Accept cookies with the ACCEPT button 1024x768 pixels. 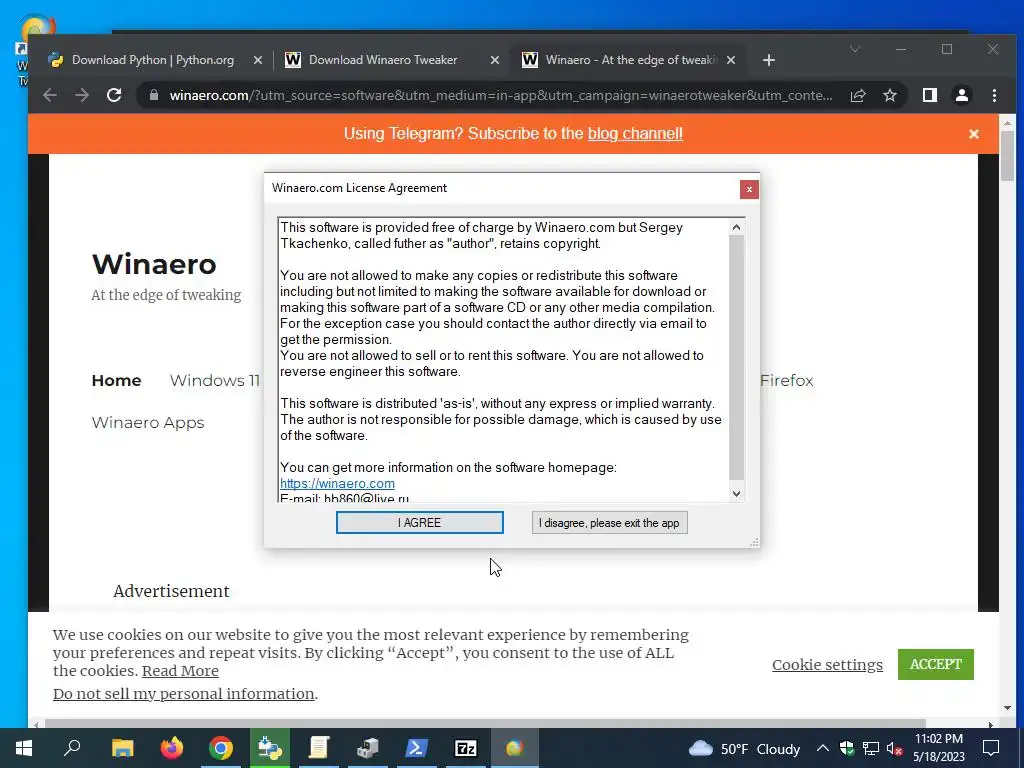coord(935,664)
